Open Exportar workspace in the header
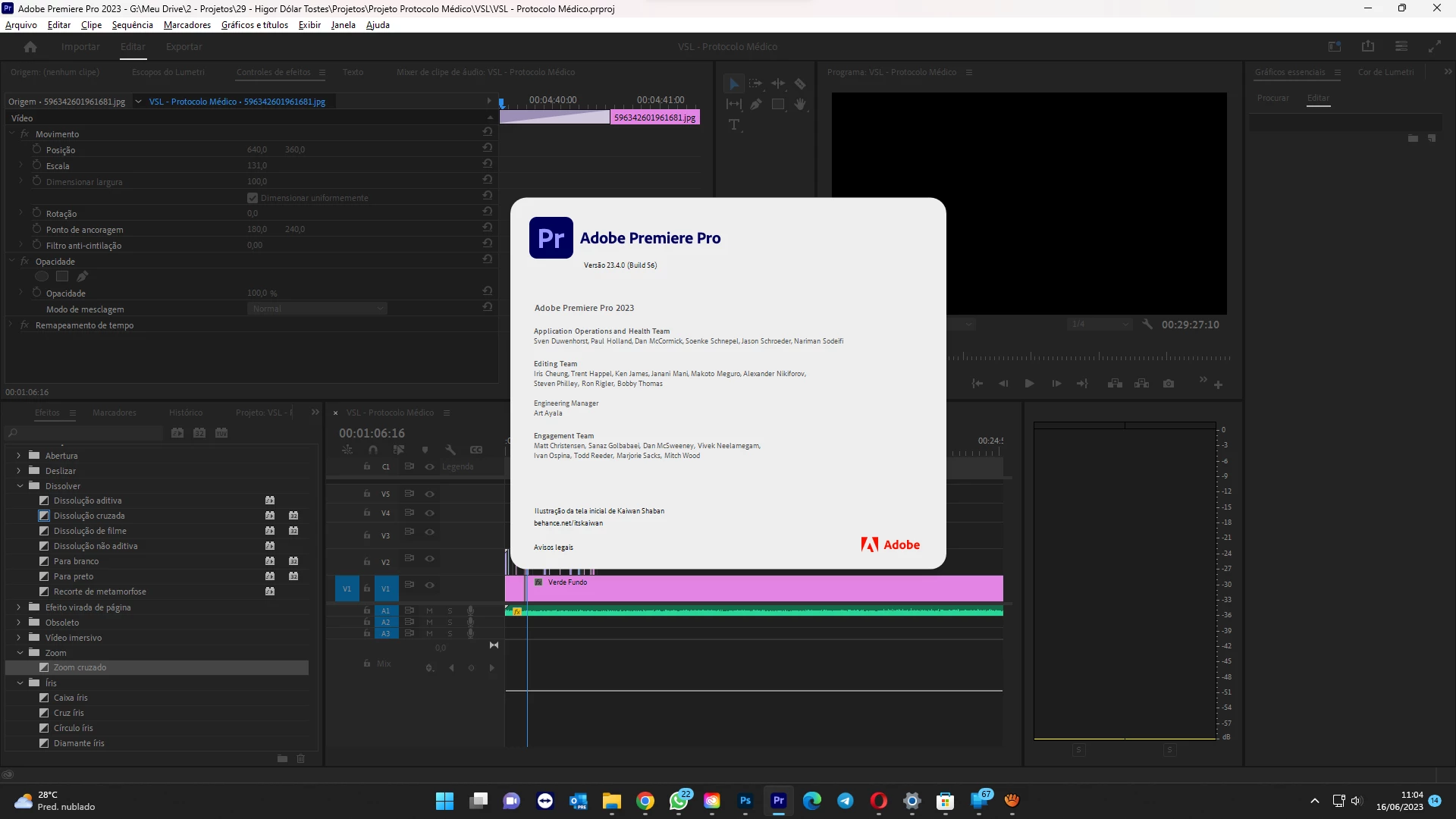This screenshot has width=1456, height=819. (x=184, y=47)
